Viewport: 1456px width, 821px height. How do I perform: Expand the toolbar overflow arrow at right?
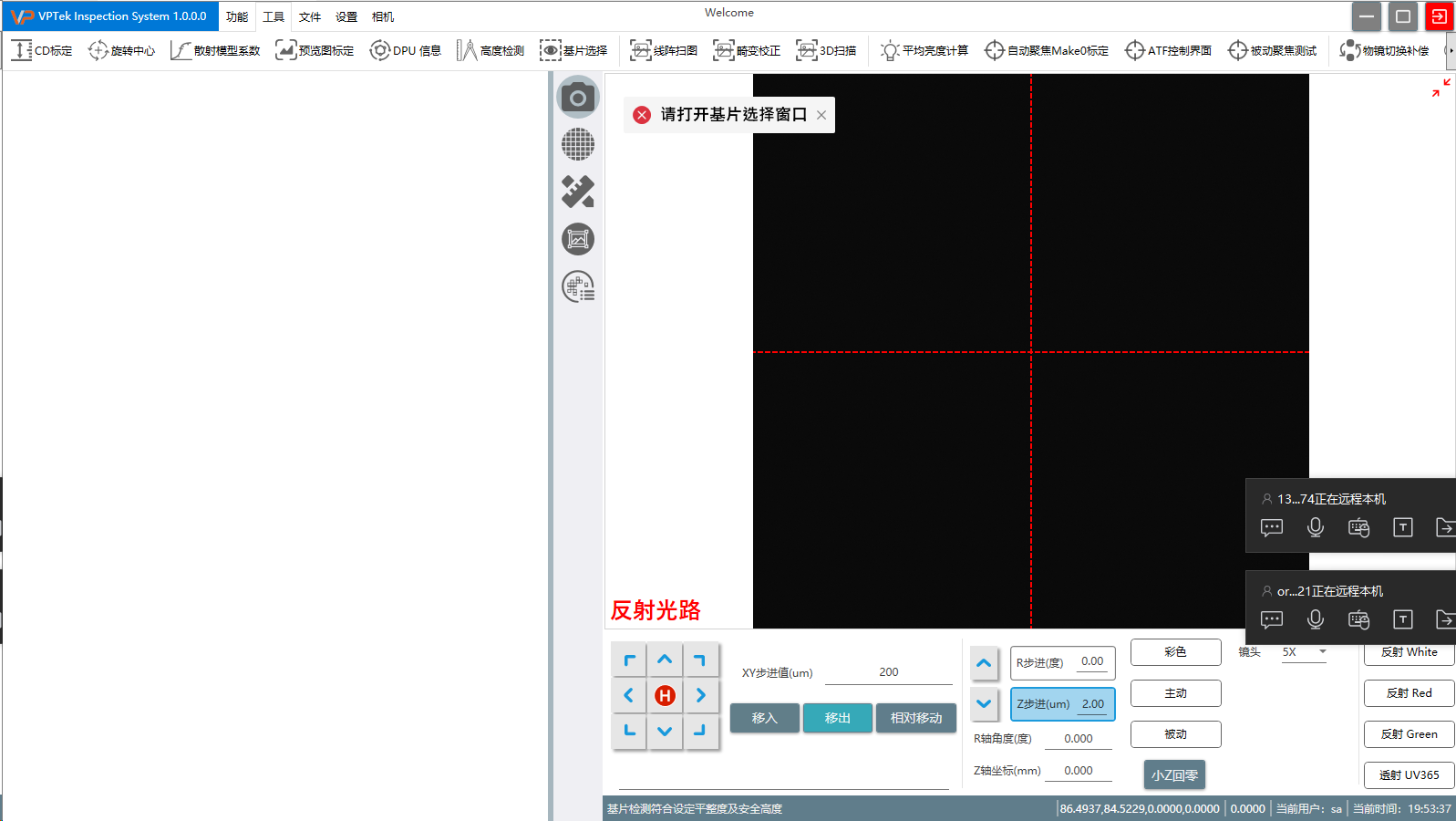click(x=1450, y=50)
